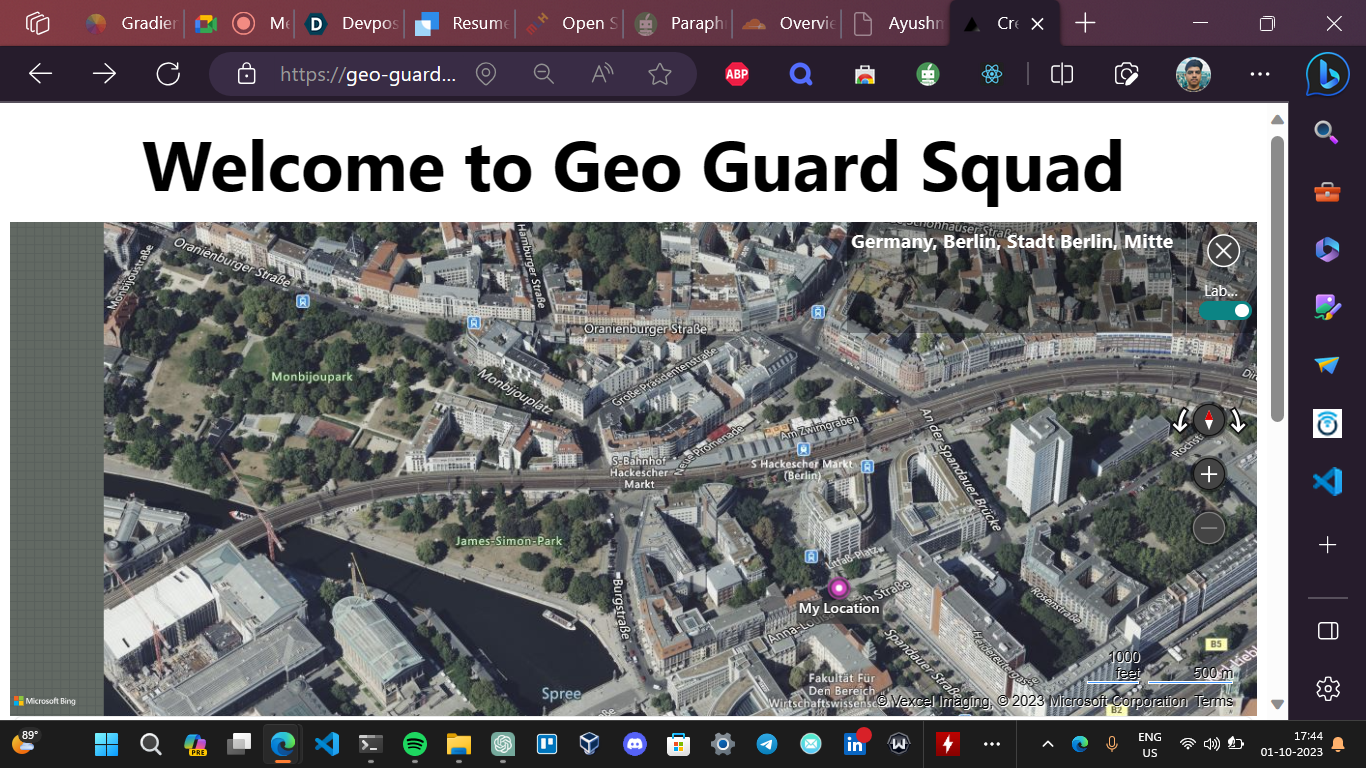Open a new browser tab
Viewport: 1366px width, 768px height.
(x=1085, y=23)
